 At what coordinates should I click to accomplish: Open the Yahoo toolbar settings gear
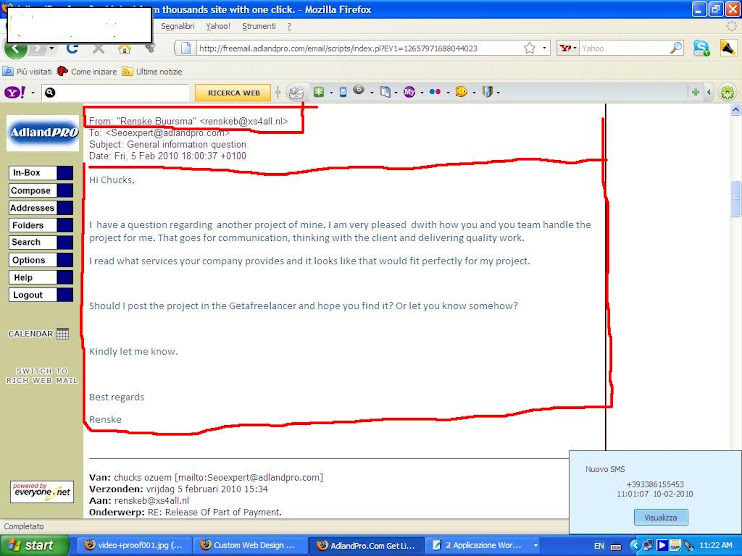pyautogui.click(x=727, y=92)
